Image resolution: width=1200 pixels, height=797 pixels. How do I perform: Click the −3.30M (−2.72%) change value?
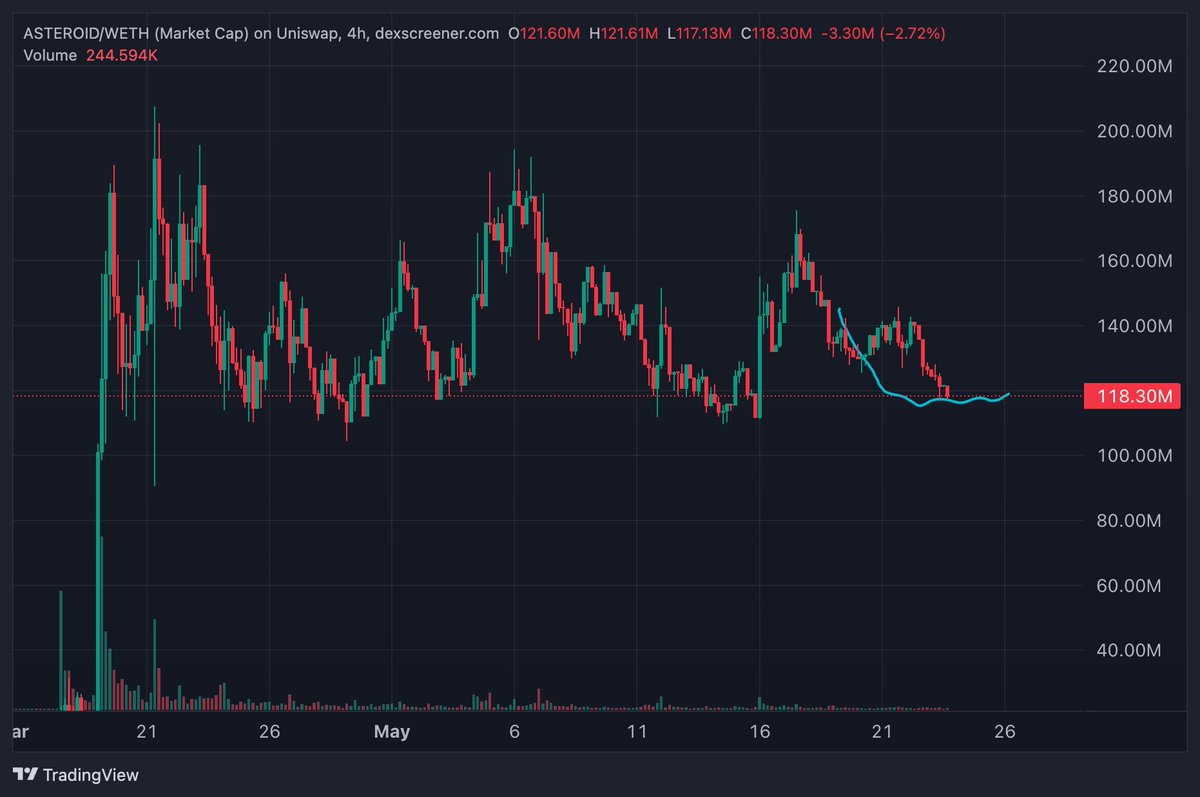883,33
